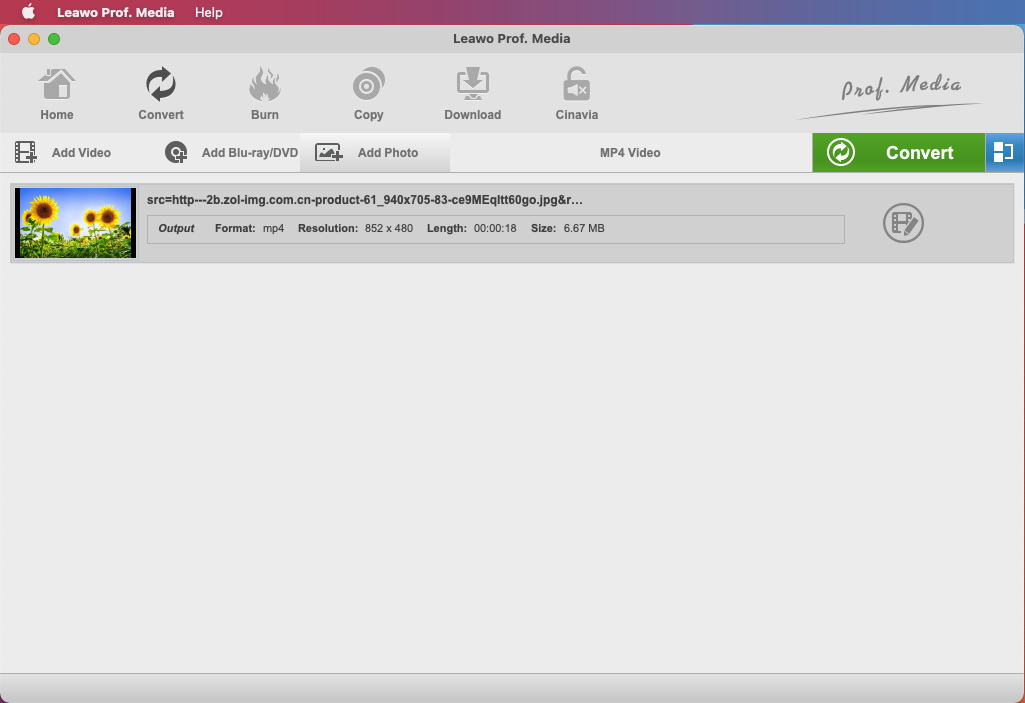Click the Add Video label

tap(81, 152)
